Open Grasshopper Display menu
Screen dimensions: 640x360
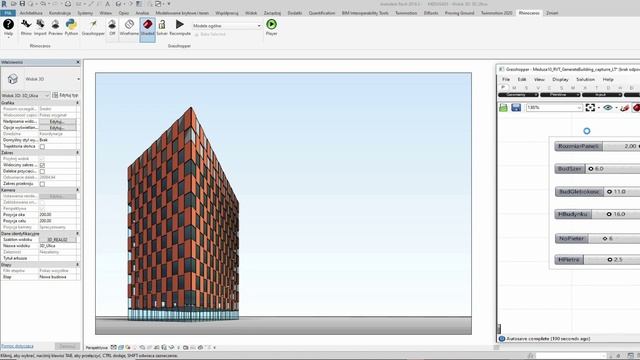[560, 79]
